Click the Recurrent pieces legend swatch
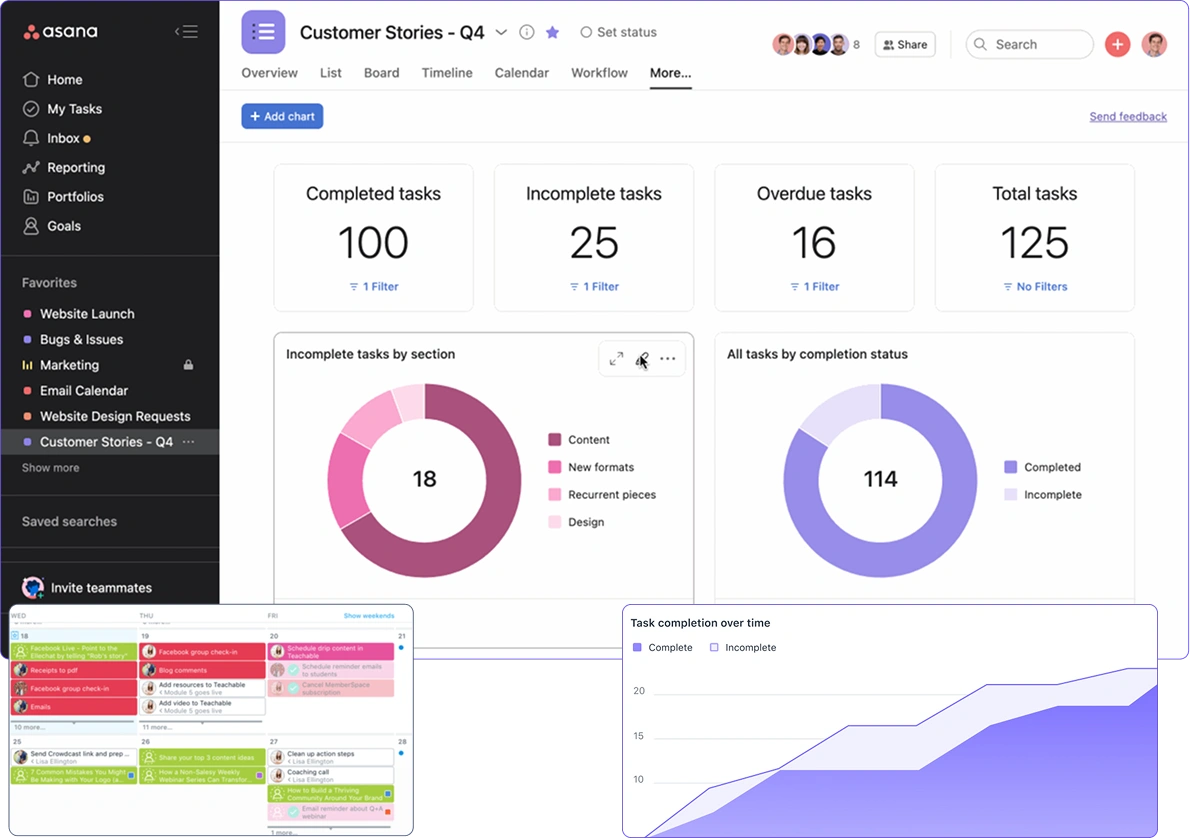Viewport: 1190px width, 838px height. (x=555, y=494)
